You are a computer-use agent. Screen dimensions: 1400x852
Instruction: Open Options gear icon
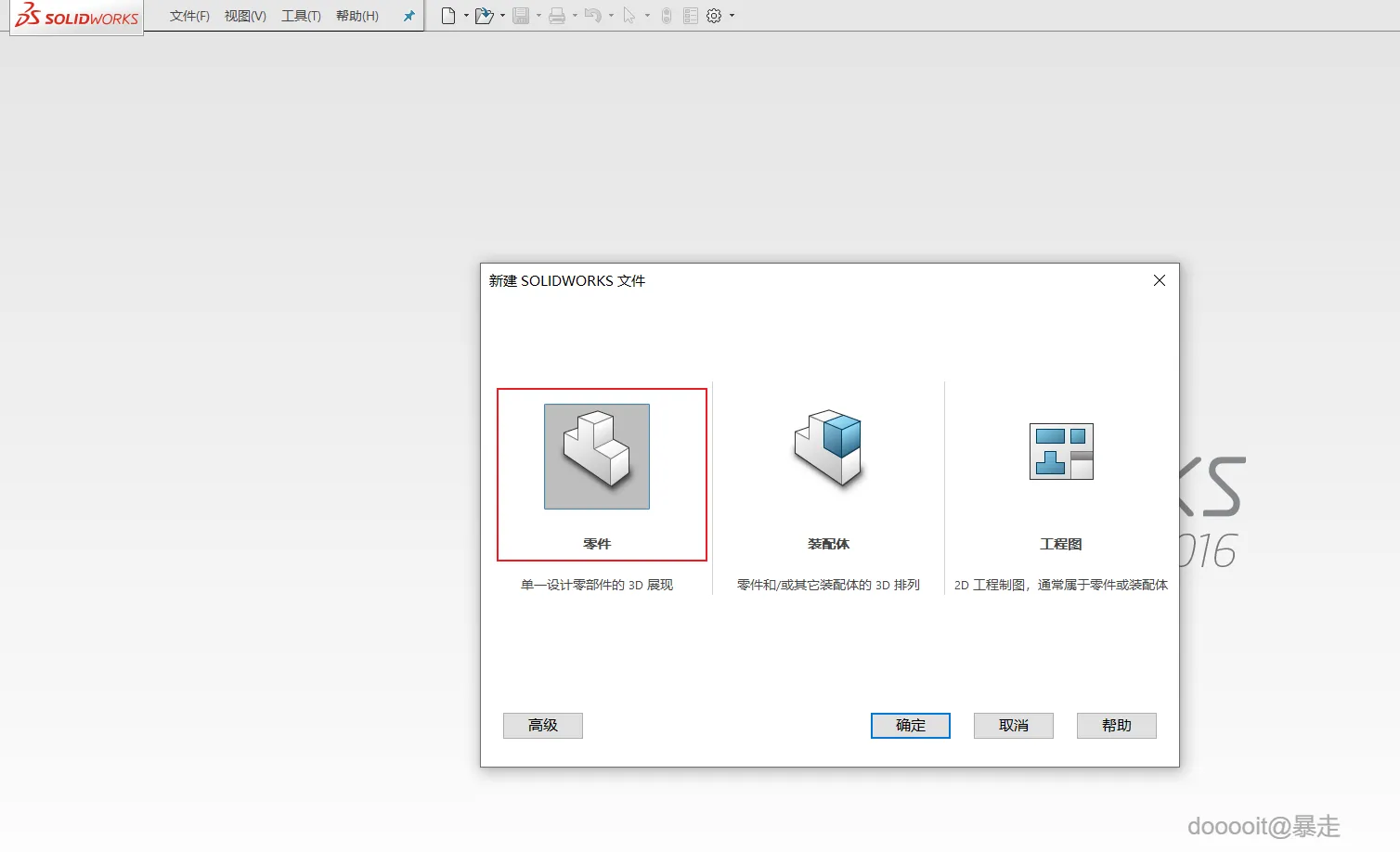[x=714, y=16]
